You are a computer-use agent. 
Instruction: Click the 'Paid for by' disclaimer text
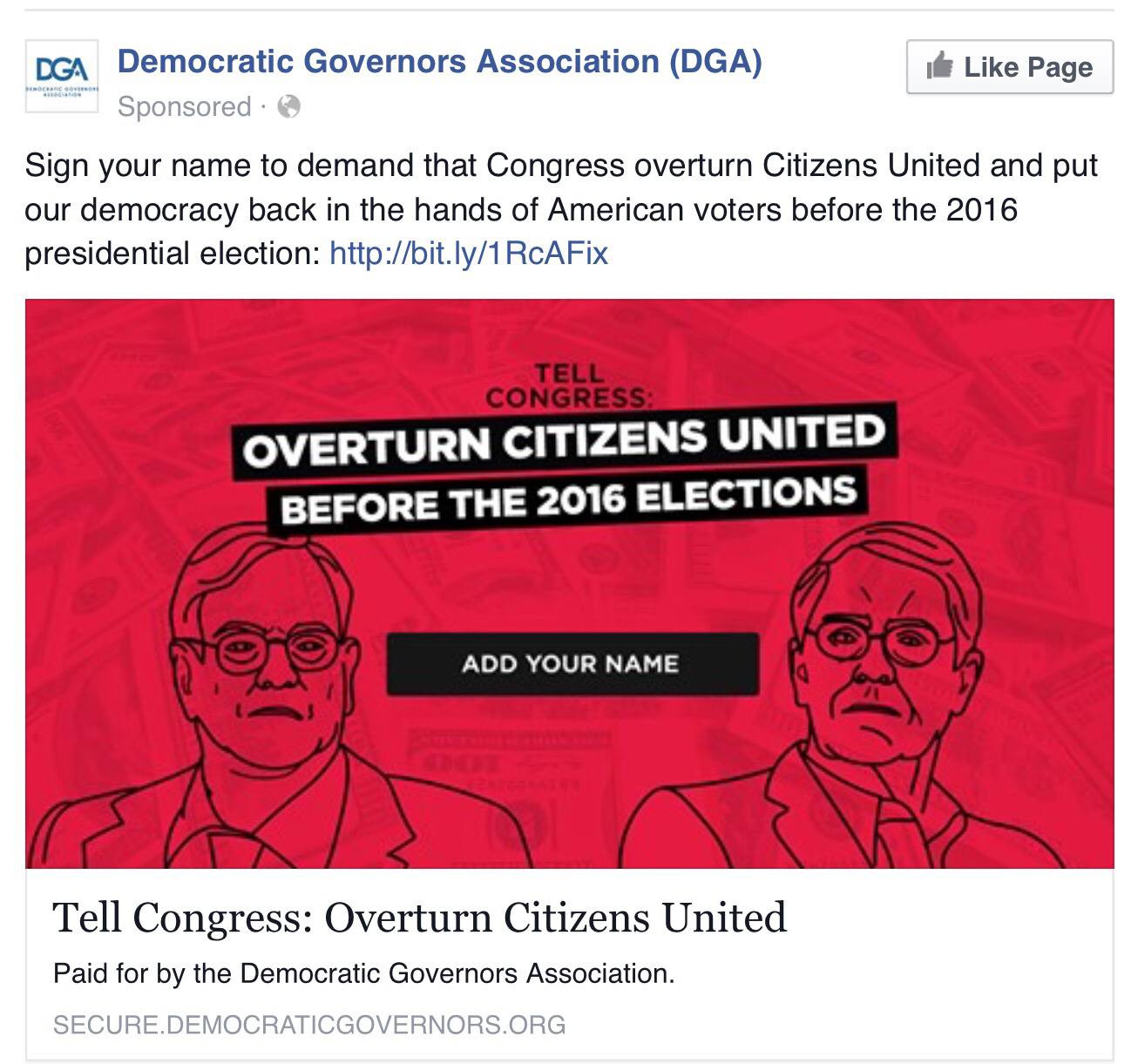[364, 973]
